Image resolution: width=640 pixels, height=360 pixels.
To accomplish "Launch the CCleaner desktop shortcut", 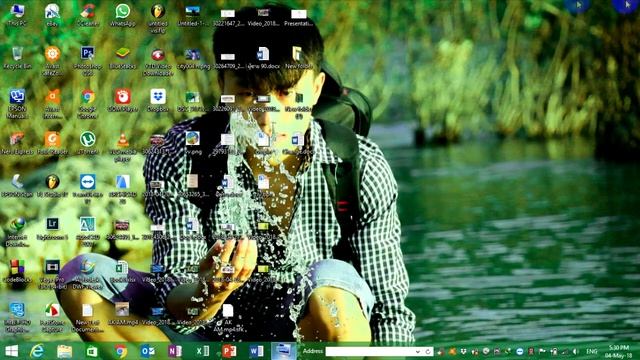I will click(x=87, y=15).
